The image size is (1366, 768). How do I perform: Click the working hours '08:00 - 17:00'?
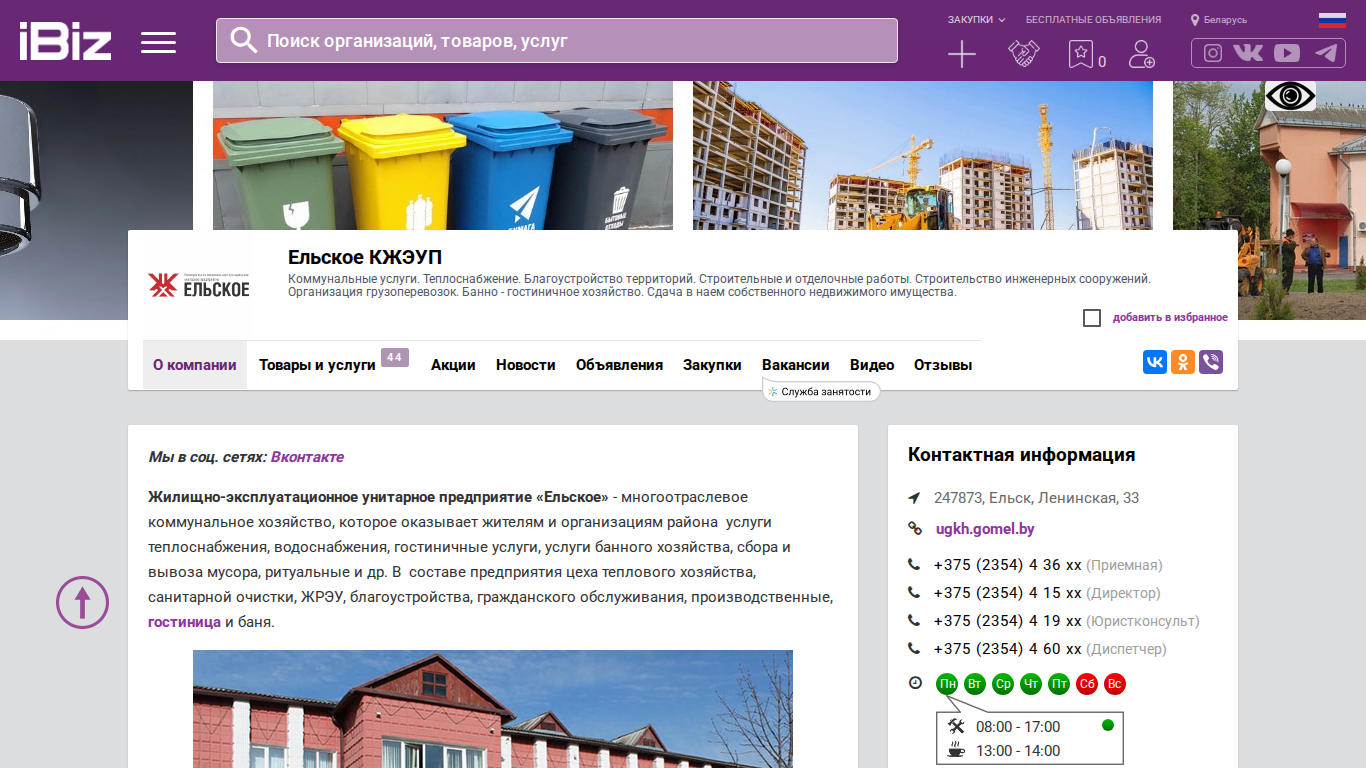click(x=1018, y=727)
